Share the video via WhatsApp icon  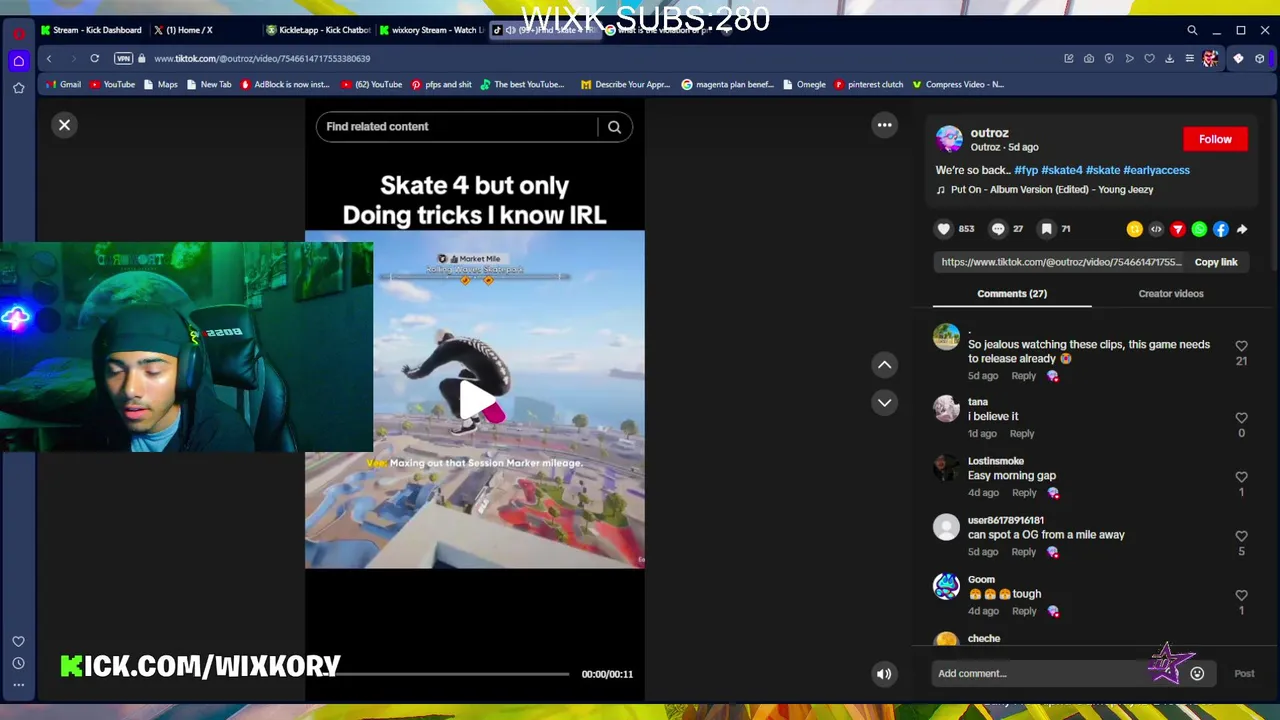1199,229
